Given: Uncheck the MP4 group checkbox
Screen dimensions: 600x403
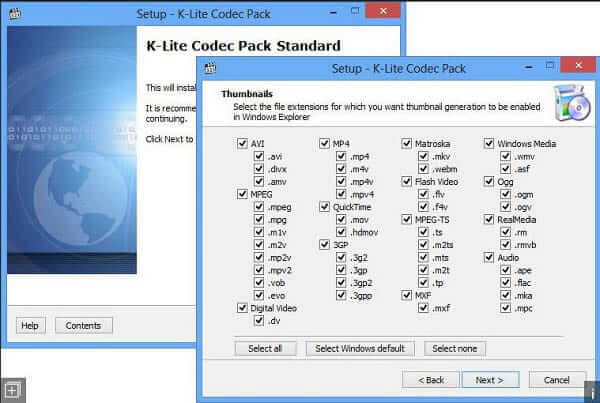Looking at the screenshot, I should 324,144.
